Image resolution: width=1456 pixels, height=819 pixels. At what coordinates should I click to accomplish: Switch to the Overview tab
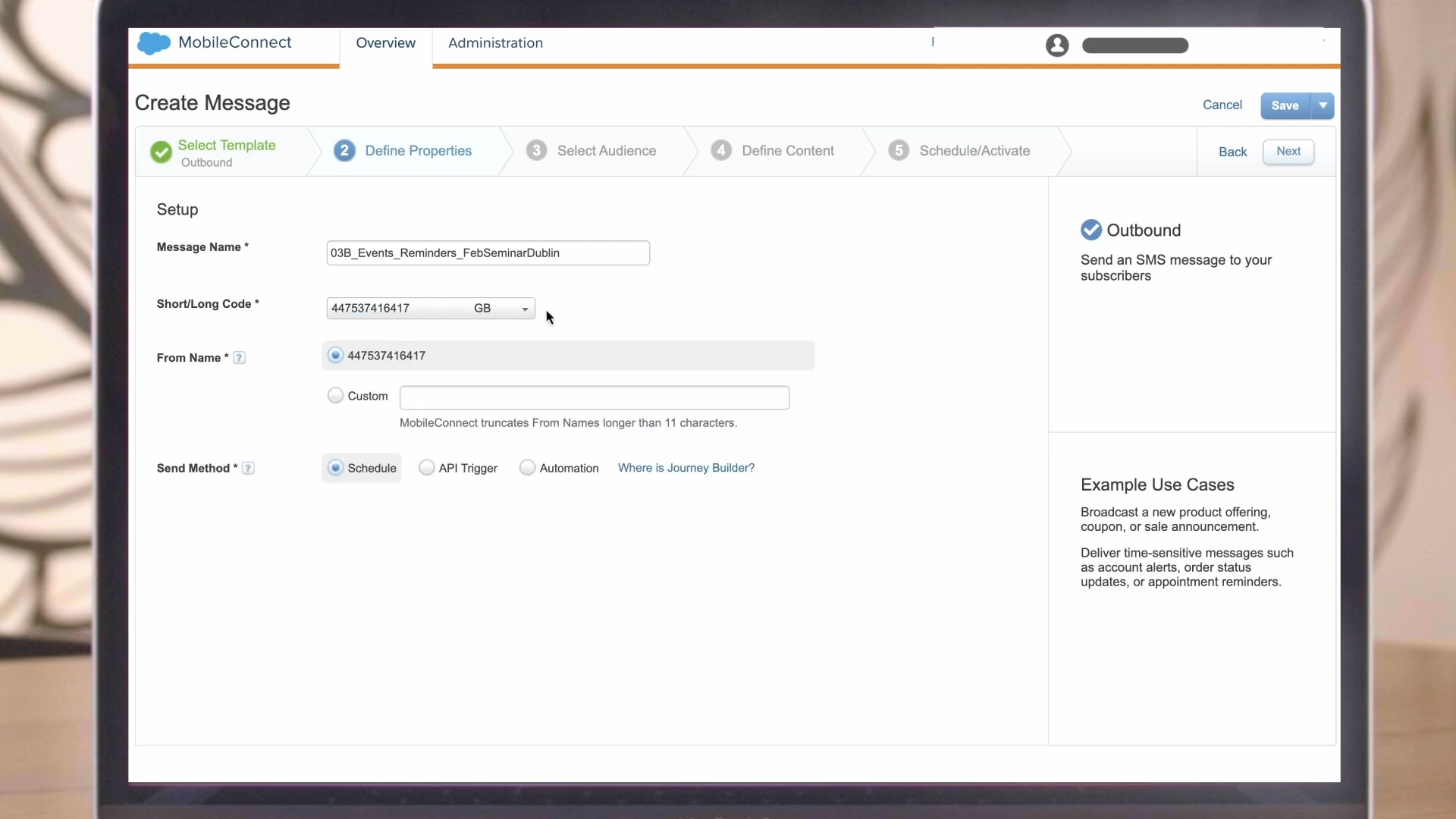pyautogui.click(x=386, y=43)
